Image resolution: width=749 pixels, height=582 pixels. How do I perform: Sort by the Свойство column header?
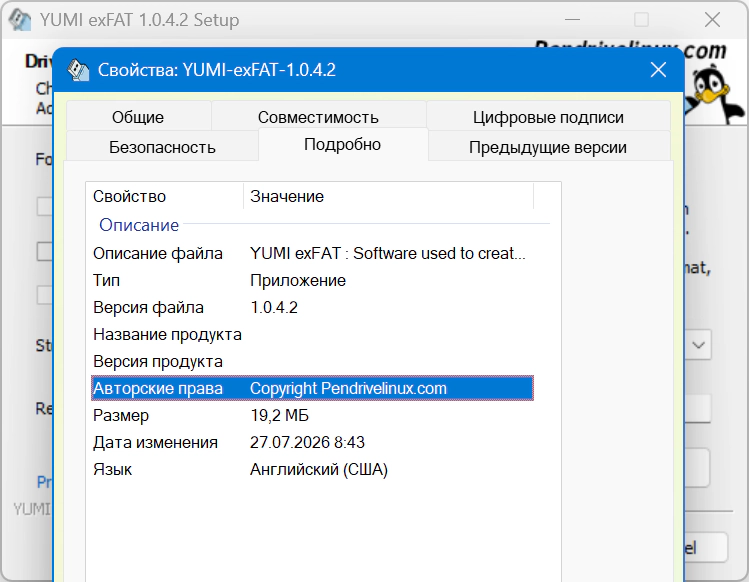(165, 196)
